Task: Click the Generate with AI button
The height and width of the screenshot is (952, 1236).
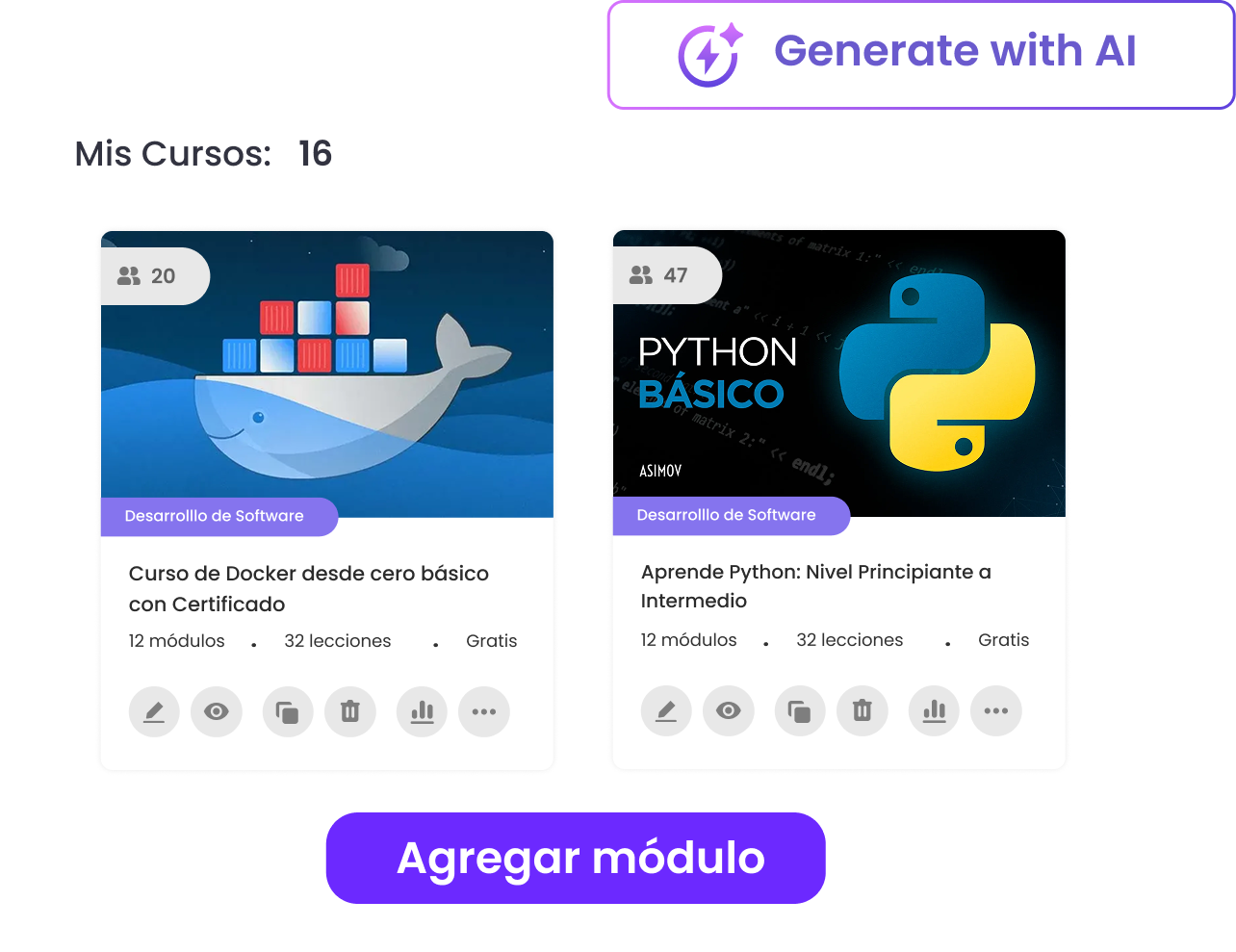Action: tap(921, 55)
